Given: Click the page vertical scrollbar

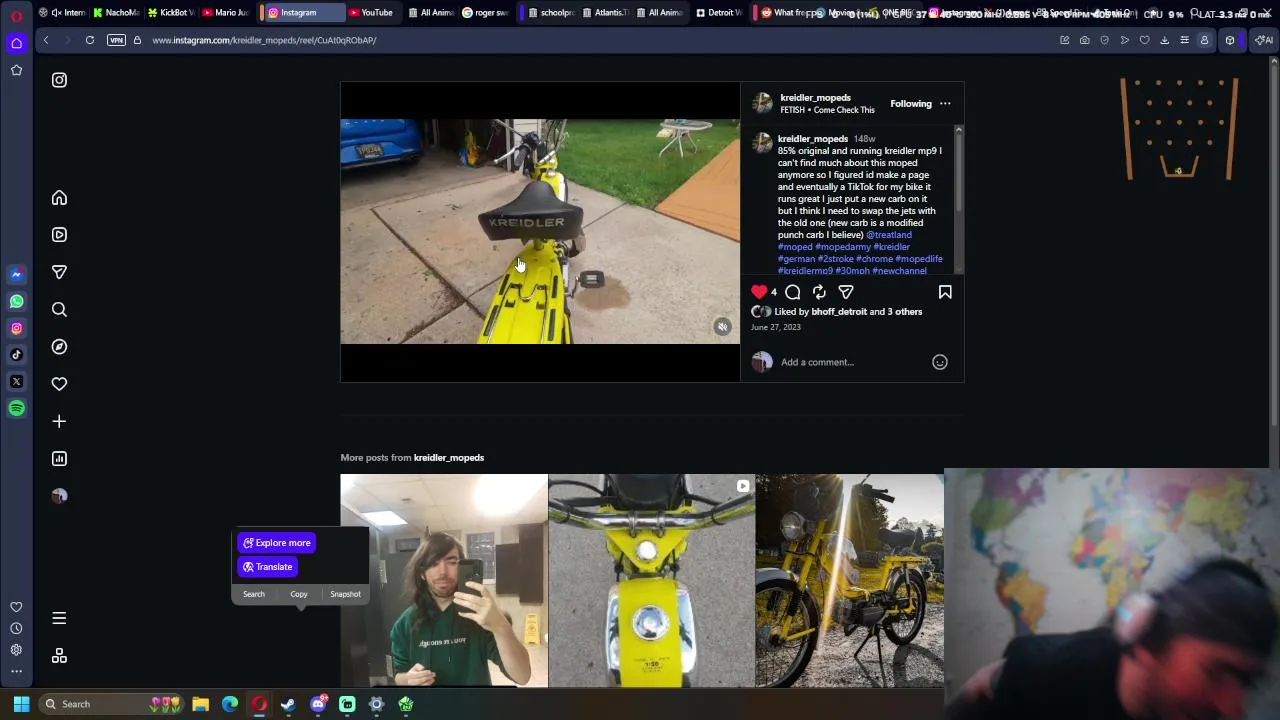Looking at the screenshot, I should click(x=1274, y=245).
